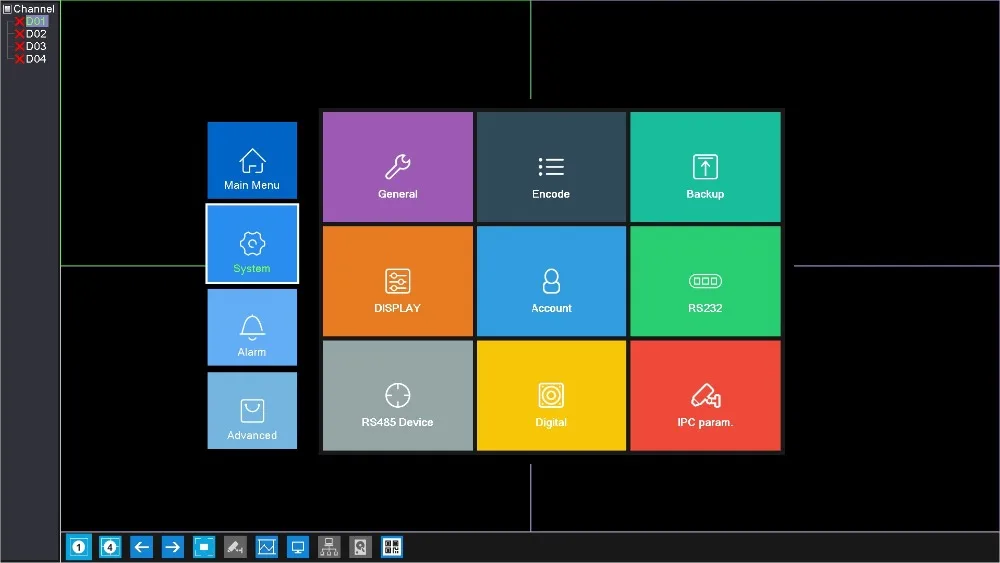Image resolution: width=1000 pixels, height=563 pixels.
Task: Open the Backup tile
Action: pyautogui.click(x=705, y=167)
